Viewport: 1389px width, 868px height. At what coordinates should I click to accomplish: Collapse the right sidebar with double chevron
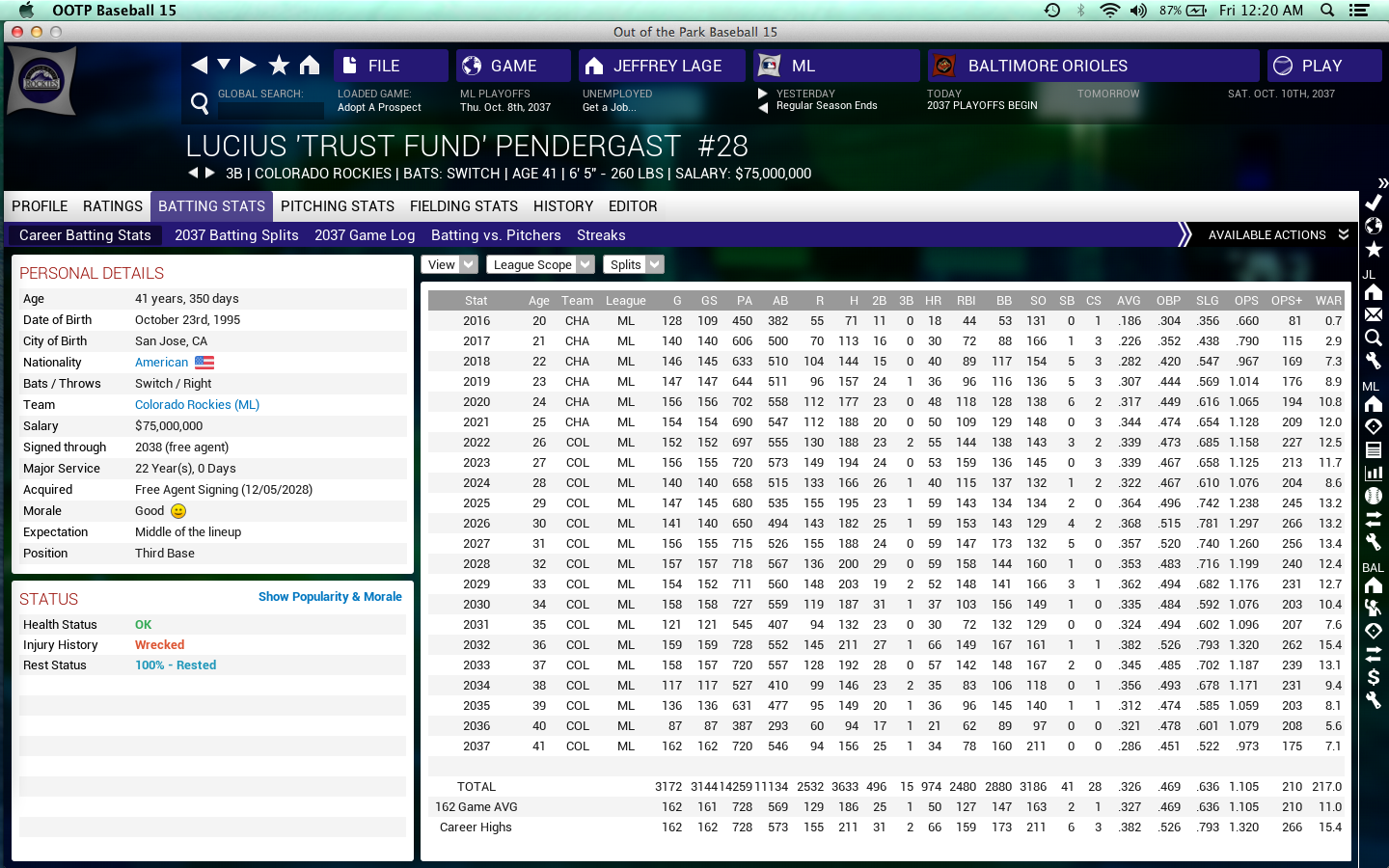click(1382, 182)
